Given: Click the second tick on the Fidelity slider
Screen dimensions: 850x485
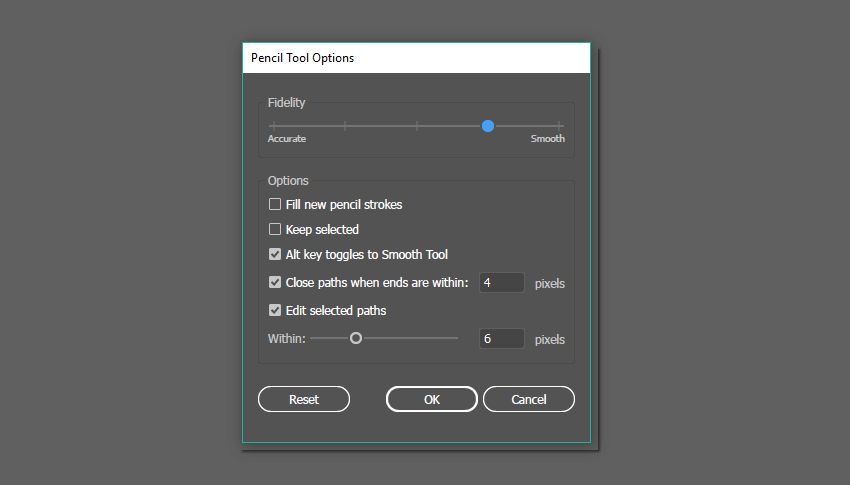Looking at the screenshot, I should click(345, 126).
